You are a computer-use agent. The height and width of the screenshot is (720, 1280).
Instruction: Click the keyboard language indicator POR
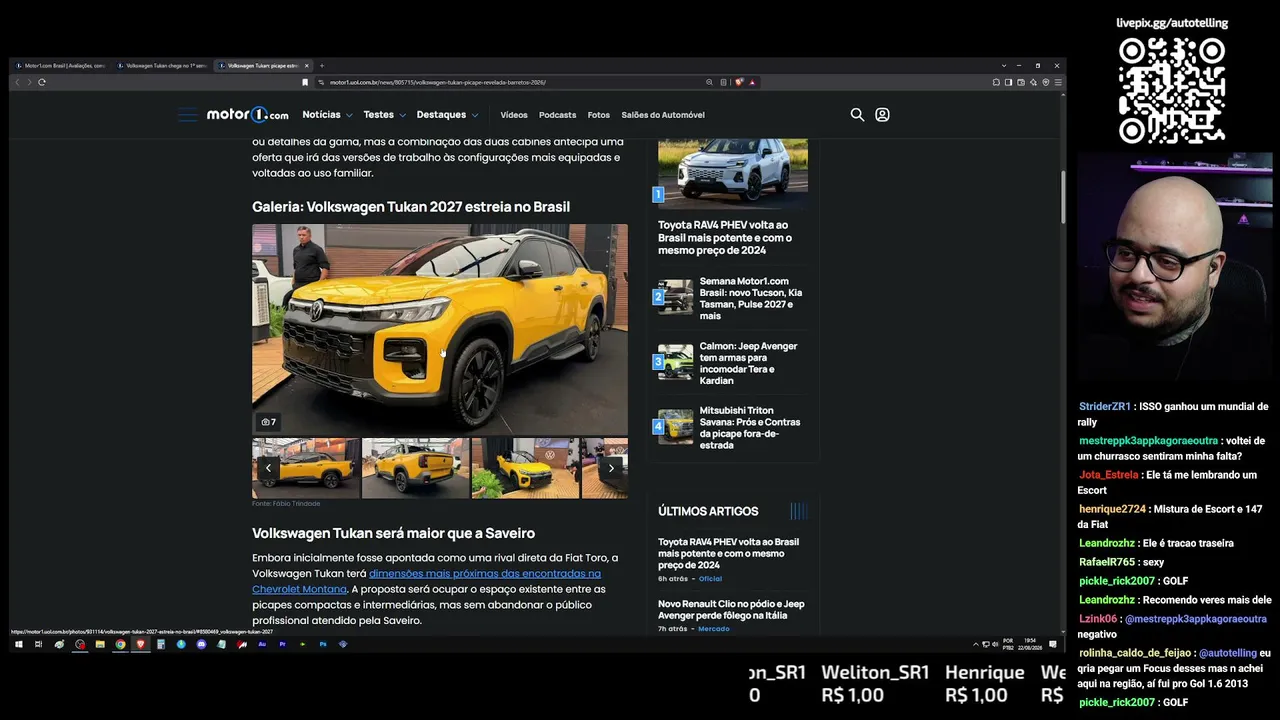pyautogui.click(x=1007, y=645)
